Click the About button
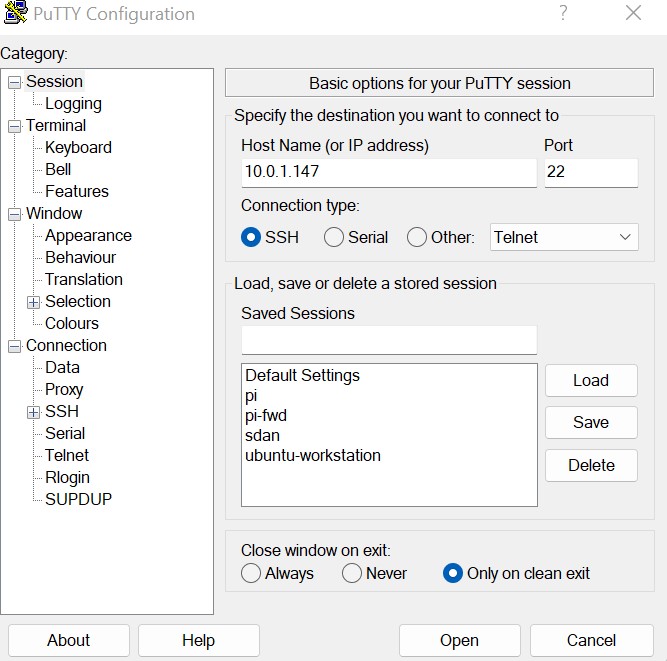Screen dimensions: 667x661 [x=68, y=640]
